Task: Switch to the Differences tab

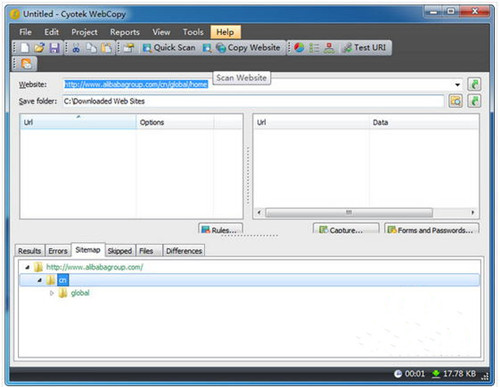Action: 184,251
